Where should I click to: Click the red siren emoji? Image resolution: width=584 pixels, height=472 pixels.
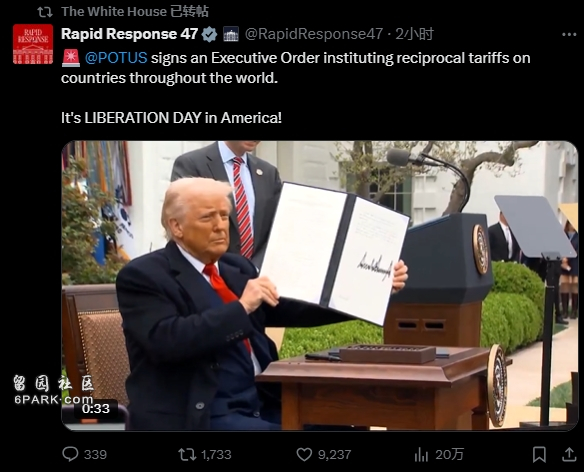71,58
